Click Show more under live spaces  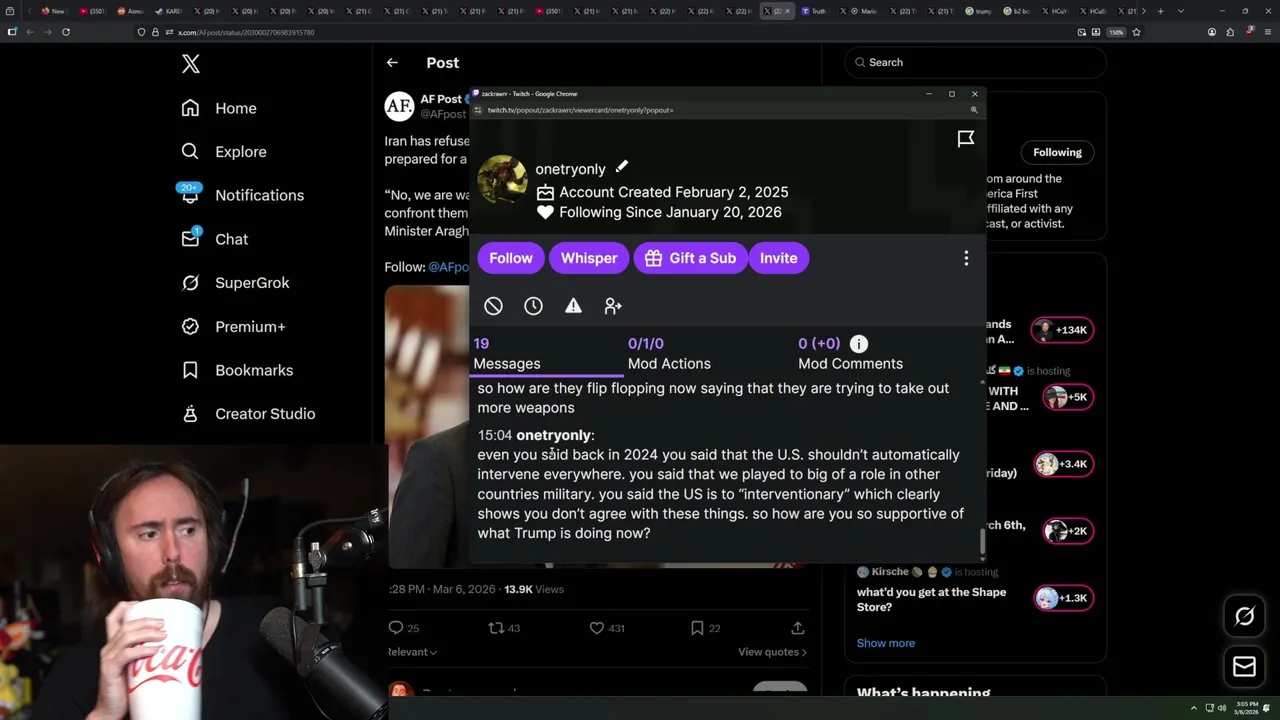tap(885, 643)
